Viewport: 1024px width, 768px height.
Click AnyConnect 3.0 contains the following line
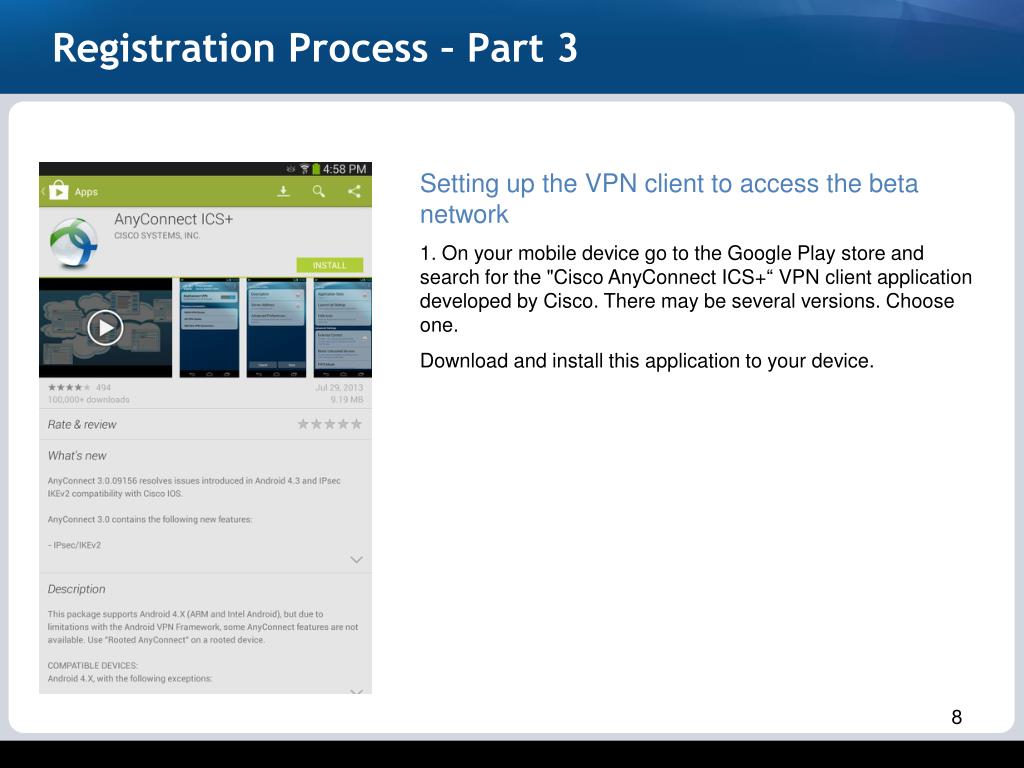(x=150, y=519)
